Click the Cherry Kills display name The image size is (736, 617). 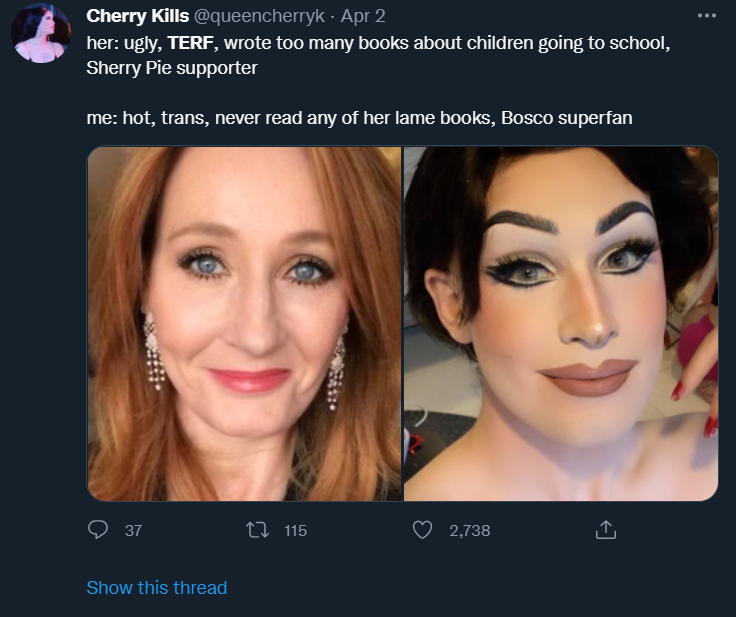point(138,16)
